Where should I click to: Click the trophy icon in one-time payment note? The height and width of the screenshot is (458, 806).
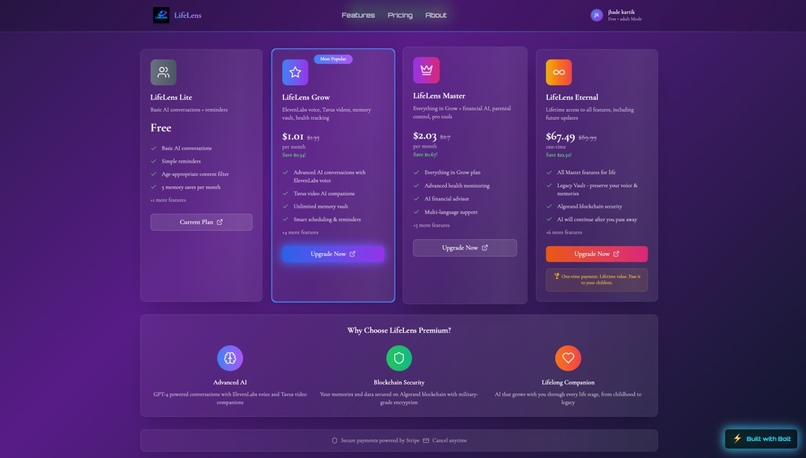coord(556,276)
